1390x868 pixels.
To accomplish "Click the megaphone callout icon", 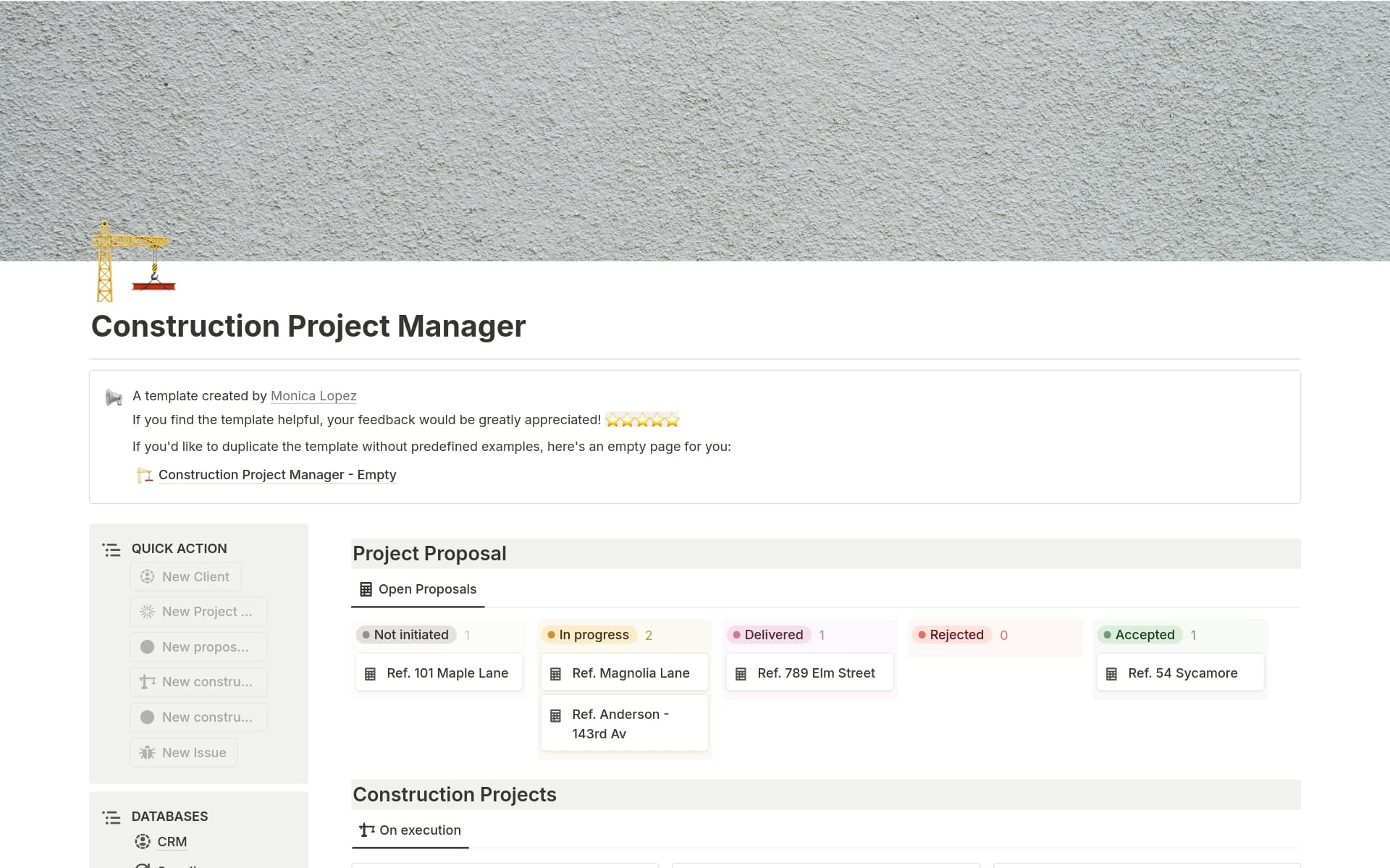I will click(x=114, y=397).
